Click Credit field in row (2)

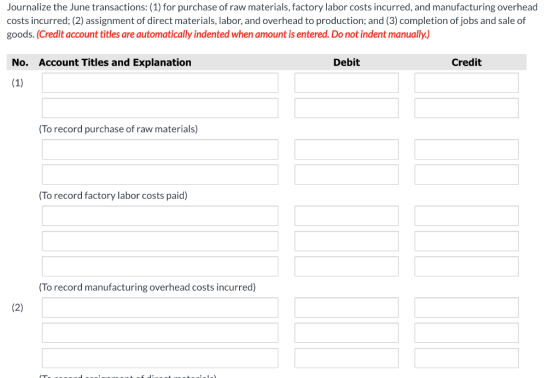(x=466, y=308)
